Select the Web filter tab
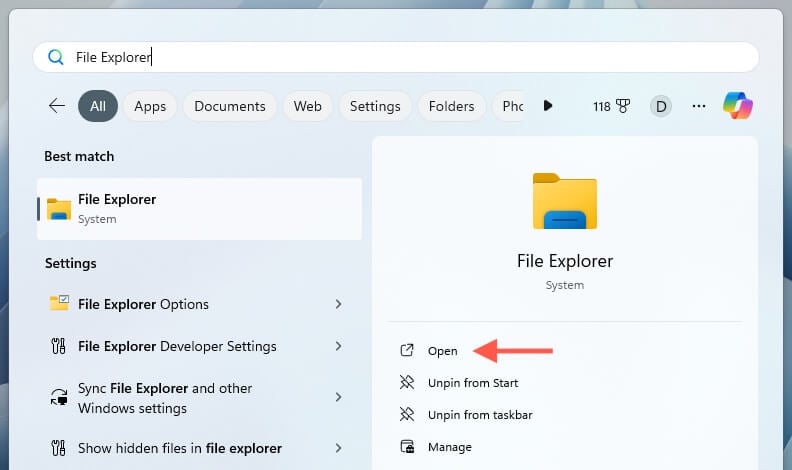792x470 pixels. [308, 106]
